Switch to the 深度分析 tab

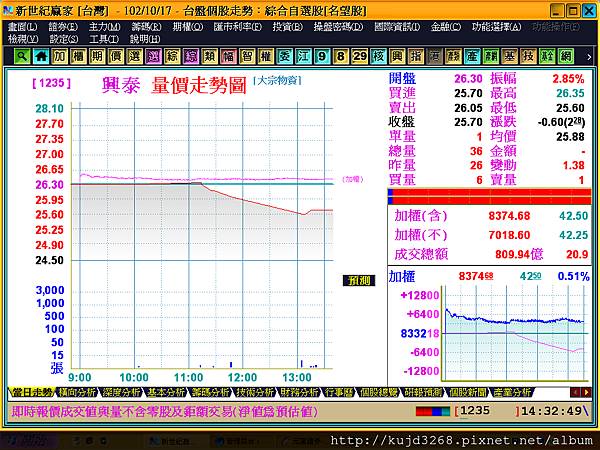121,392
